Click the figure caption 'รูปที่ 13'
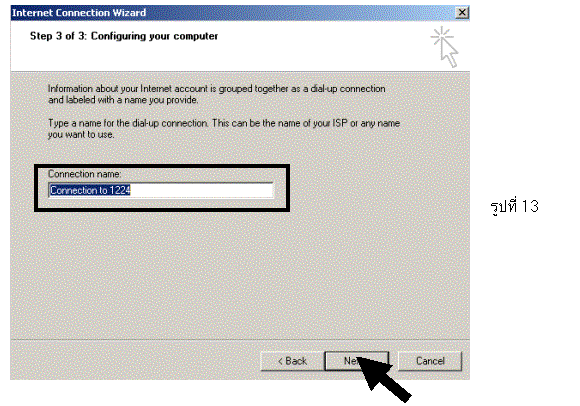Viewport: 580px width, 406px height. click(514, 205)
